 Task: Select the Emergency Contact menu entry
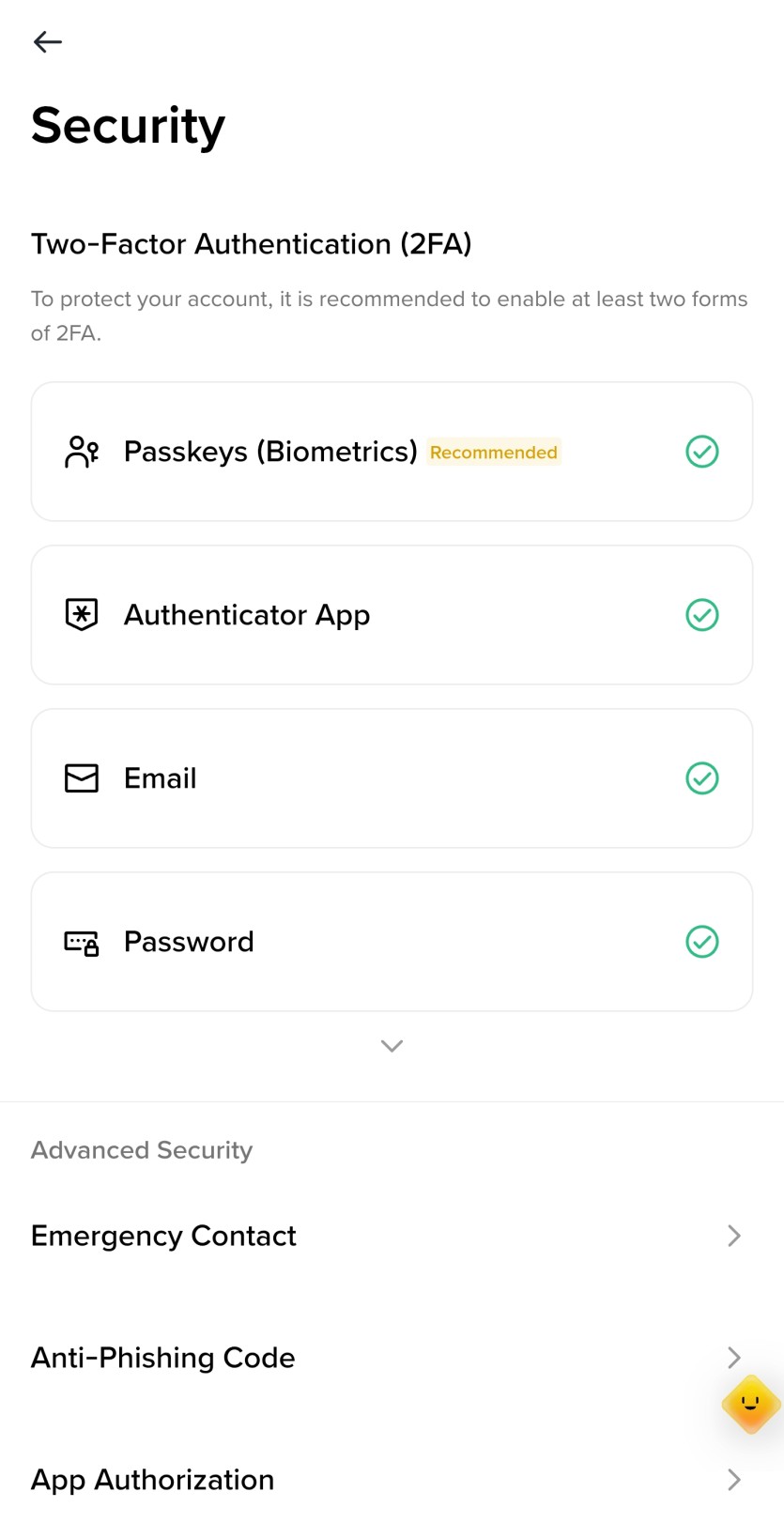point(392,1236)
